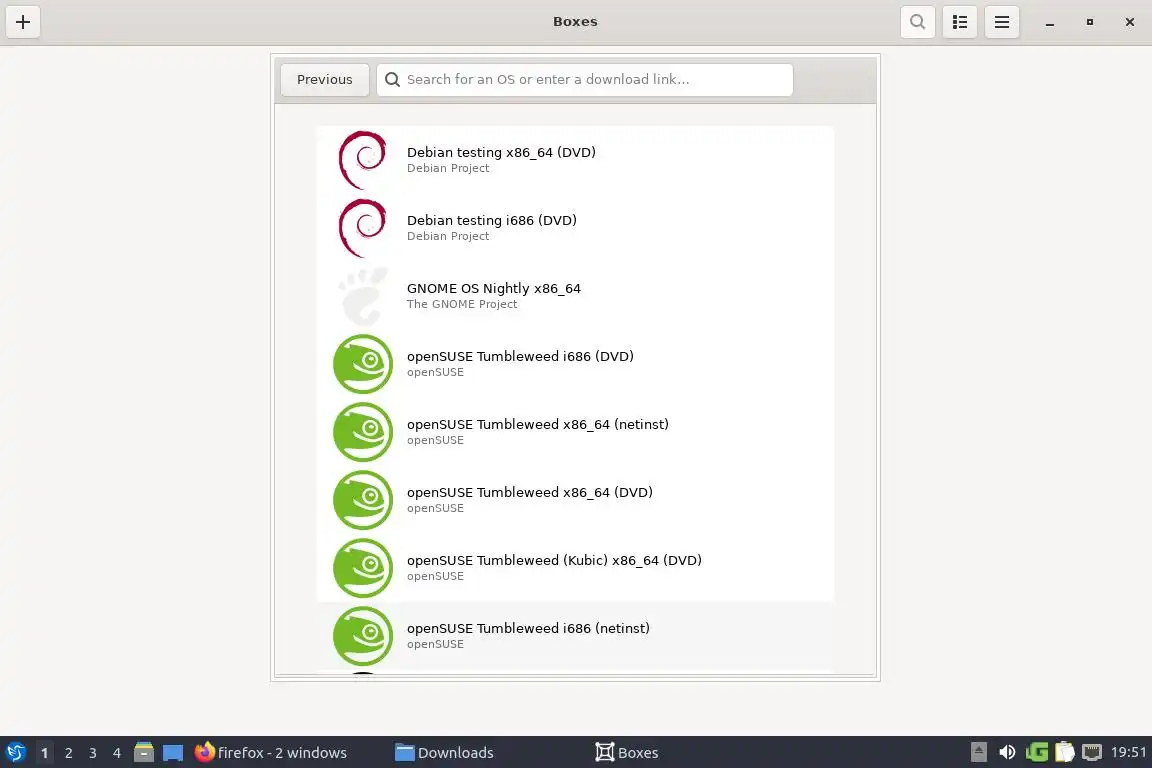
Task: Click the green G tray icon
Action: [1037, 752]
